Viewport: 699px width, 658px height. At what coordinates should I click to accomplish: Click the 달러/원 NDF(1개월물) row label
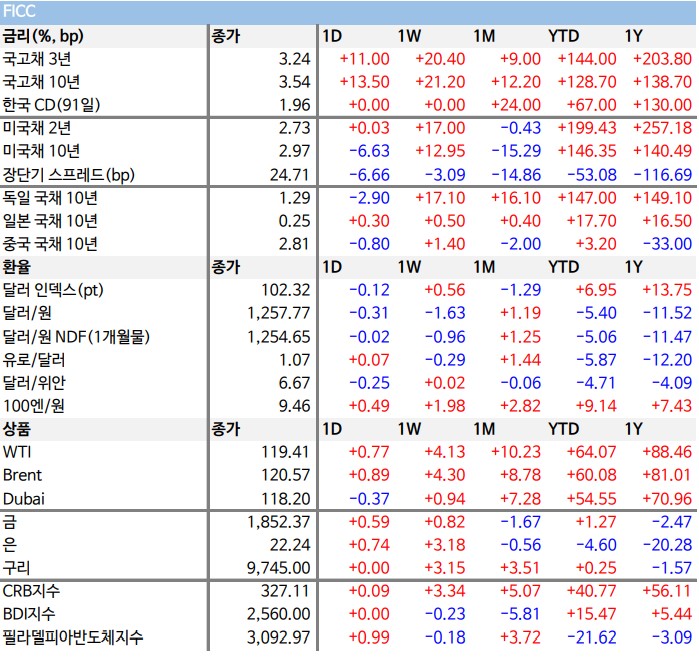pyautogui.click(x=76, y=337)
